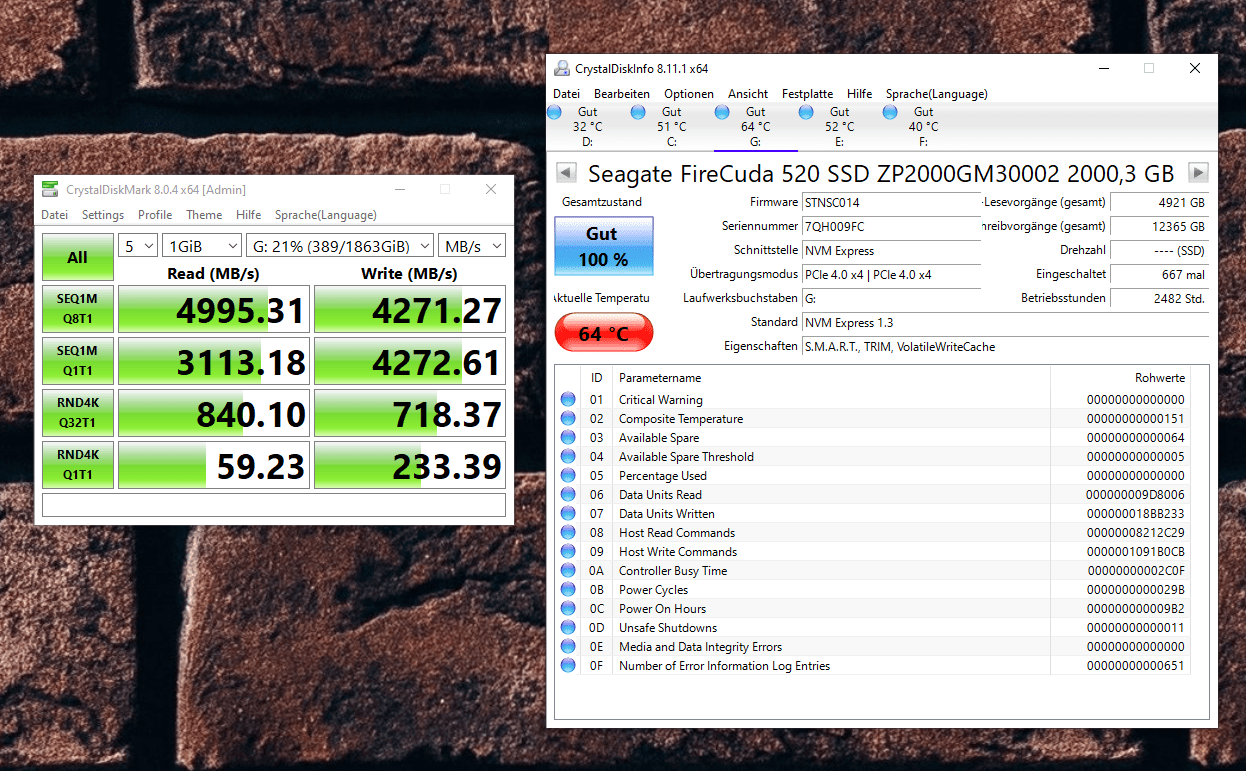
Task: Select drive E: at 52 °C
Action: coord(839,127)
